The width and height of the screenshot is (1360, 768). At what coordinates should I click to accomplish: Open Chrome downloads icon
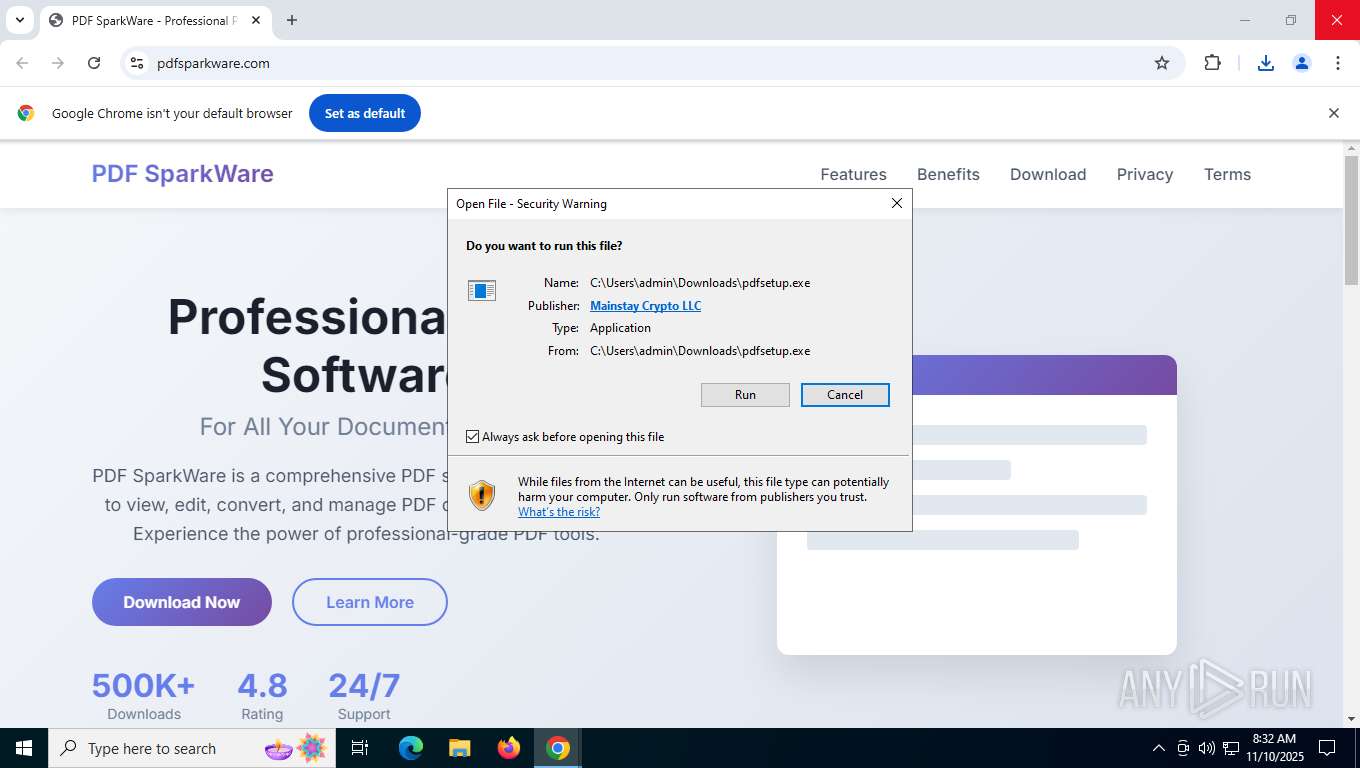1265,63
